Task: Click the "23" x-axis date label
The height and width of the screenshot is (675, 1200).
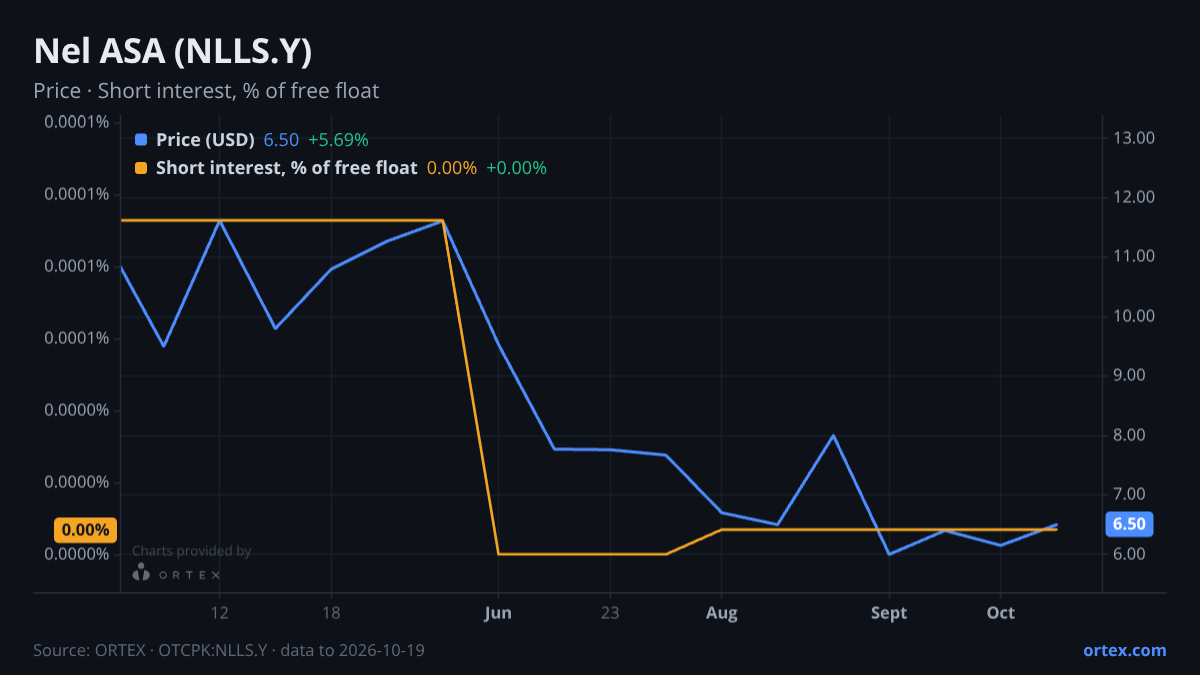Action: (x=610, y=613)
